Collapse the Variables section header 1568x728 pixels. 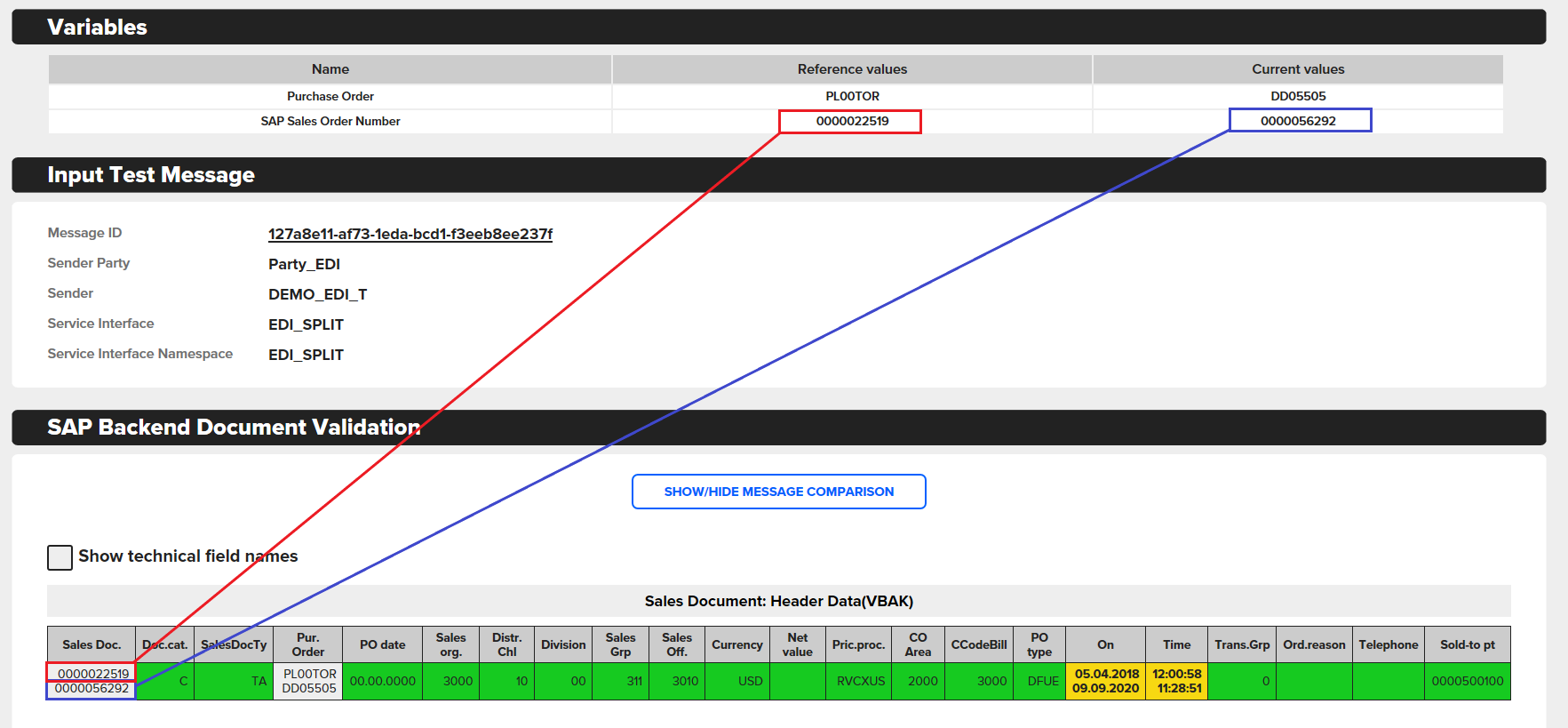point(778,28)
